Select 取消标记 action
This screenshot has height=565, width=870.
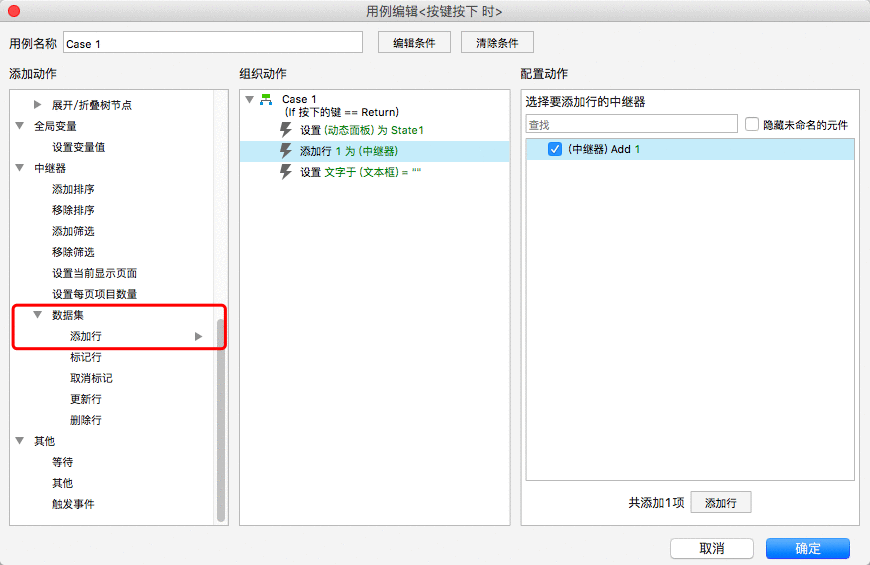coord(91,378)
